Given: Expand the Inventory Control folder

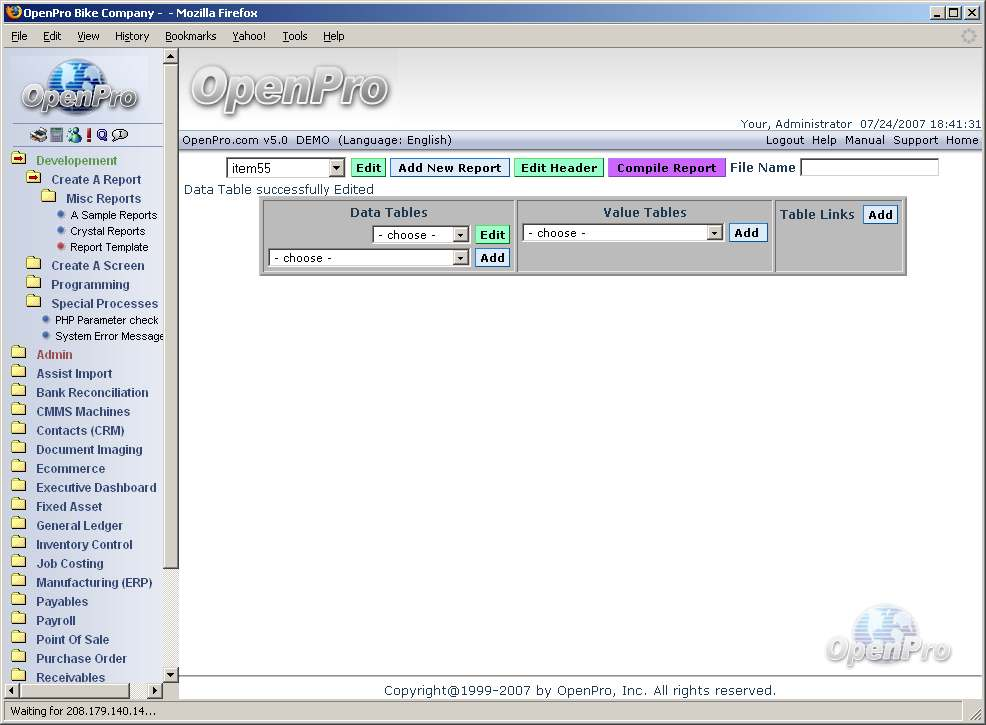Looking at the screenshot, I should (x=19, y=544).
